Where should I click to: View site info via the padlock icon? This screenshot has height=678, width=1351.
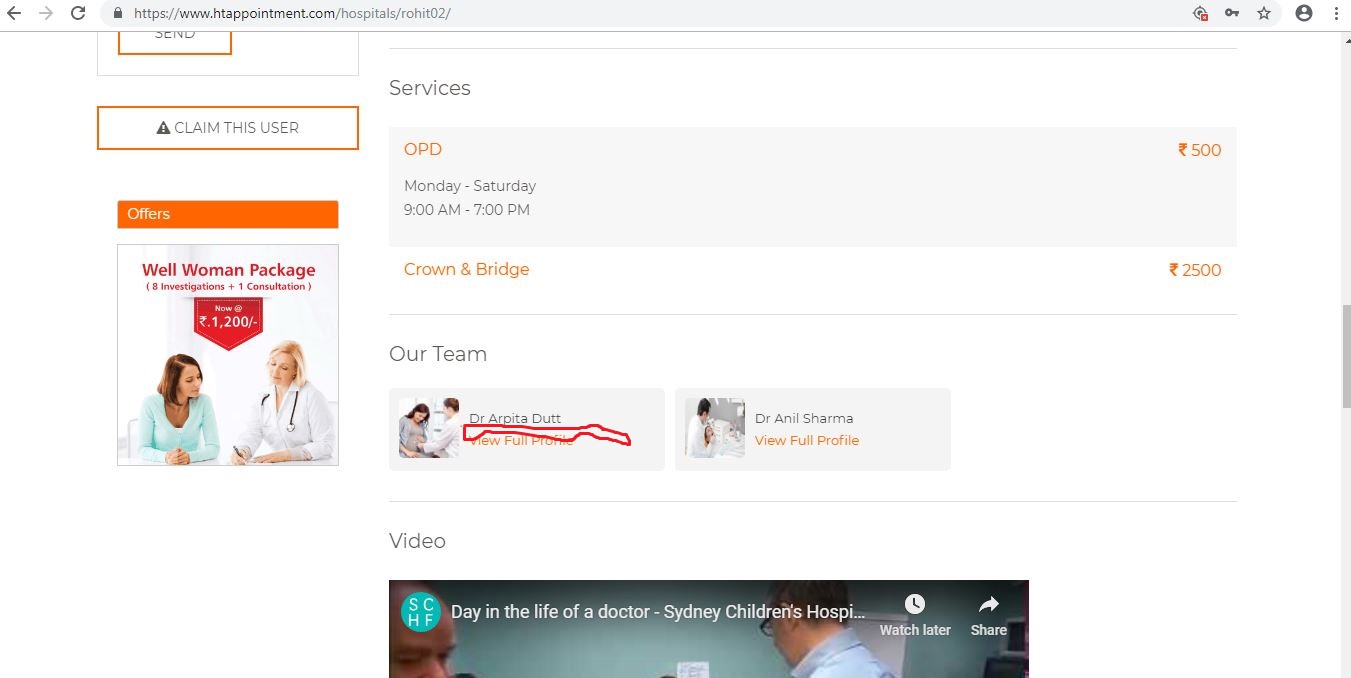[118, 14]
